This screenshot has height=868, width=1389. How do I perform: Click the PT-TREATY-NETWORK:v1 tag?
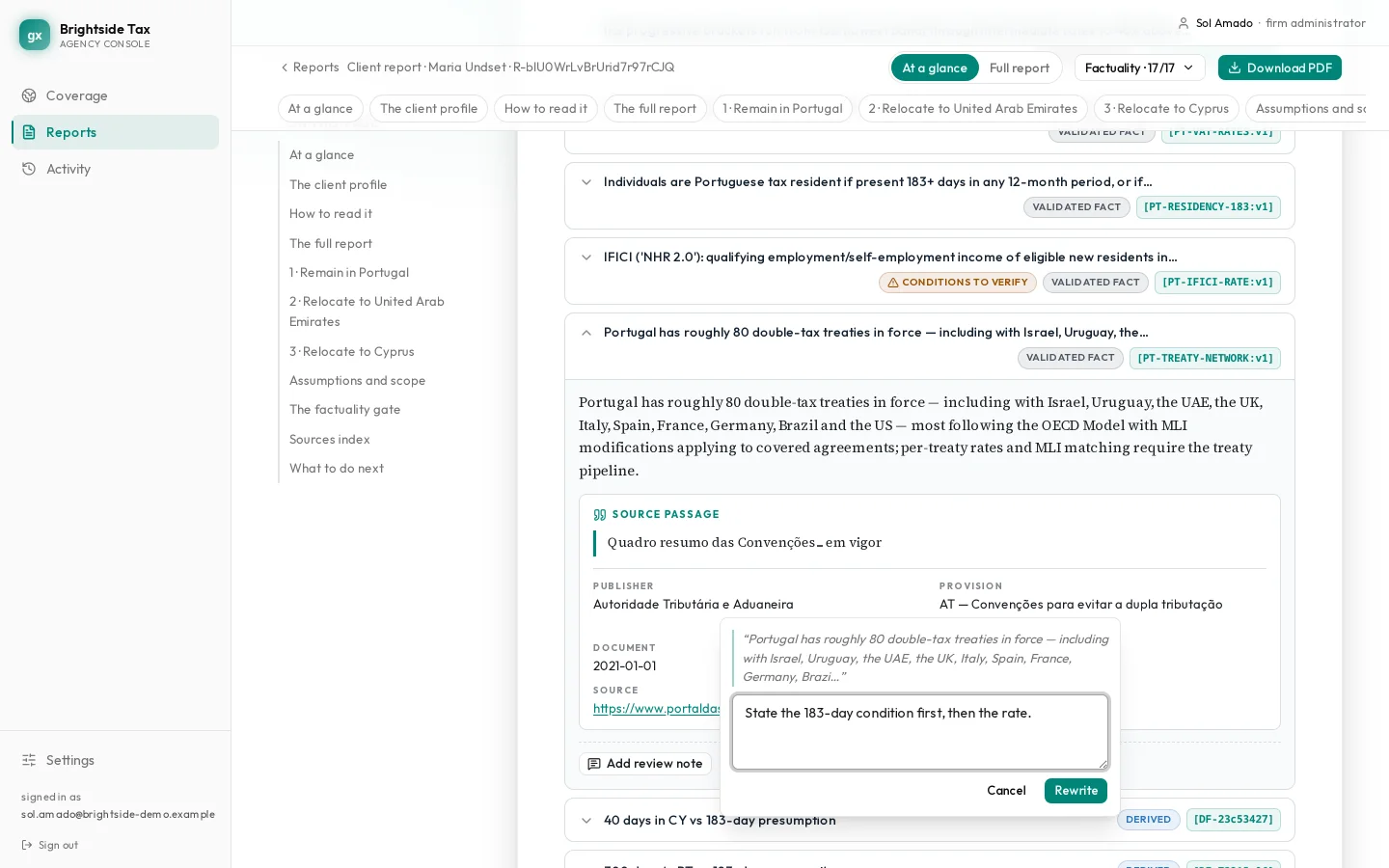tap(1205, 358)
